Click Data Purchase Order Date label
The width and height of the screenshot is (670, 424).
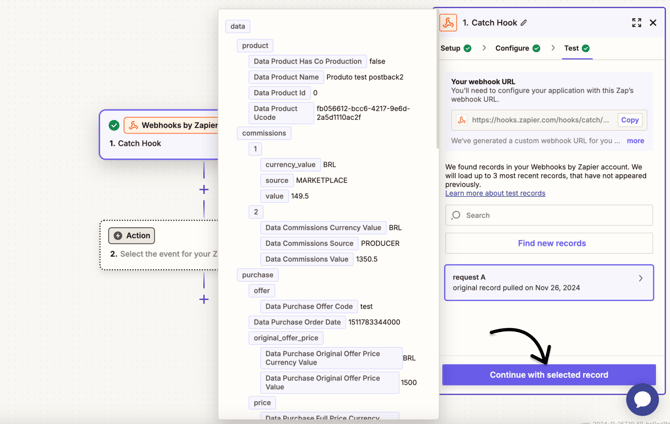[297, 322]
